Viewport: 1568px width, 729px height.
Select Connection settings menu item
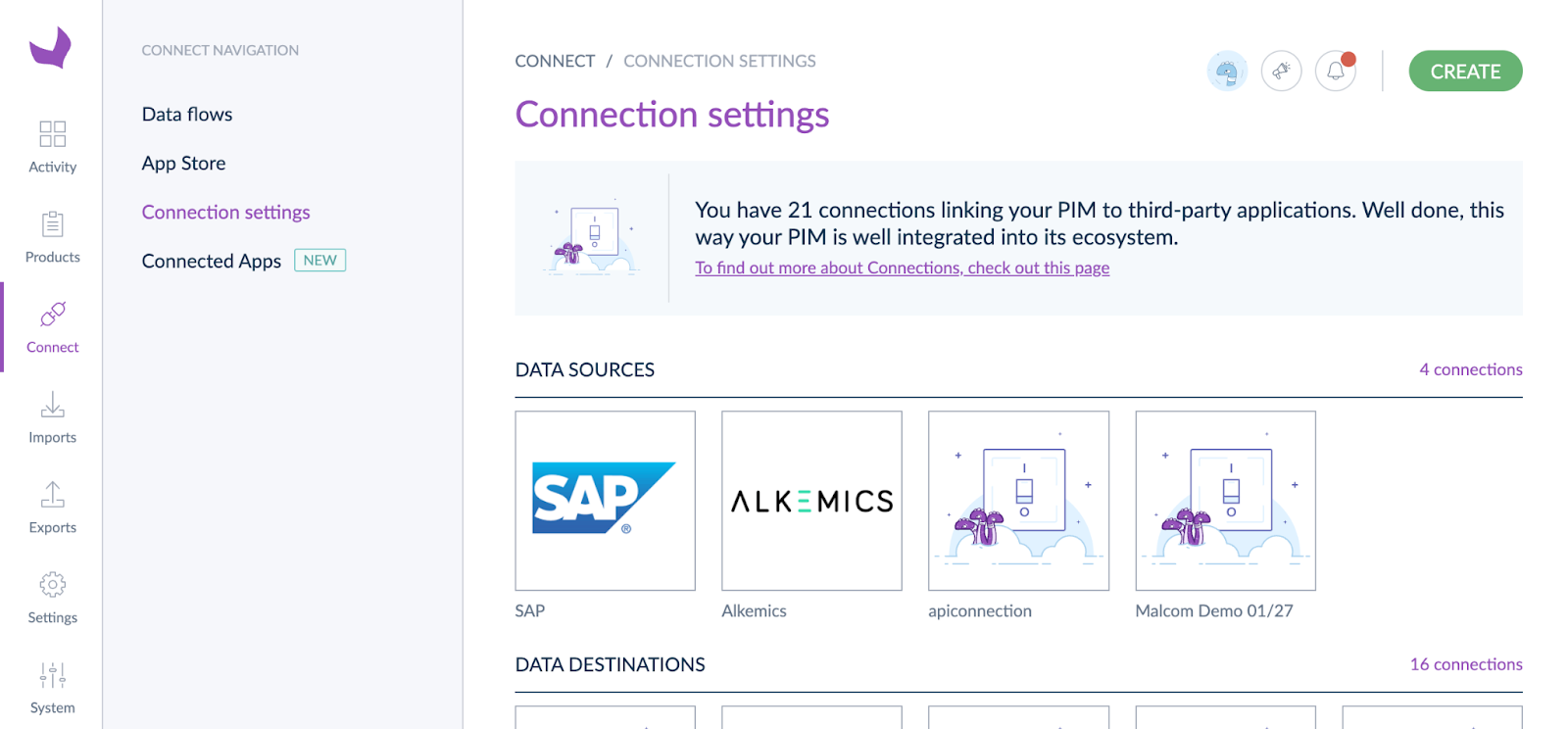(225, 213)
